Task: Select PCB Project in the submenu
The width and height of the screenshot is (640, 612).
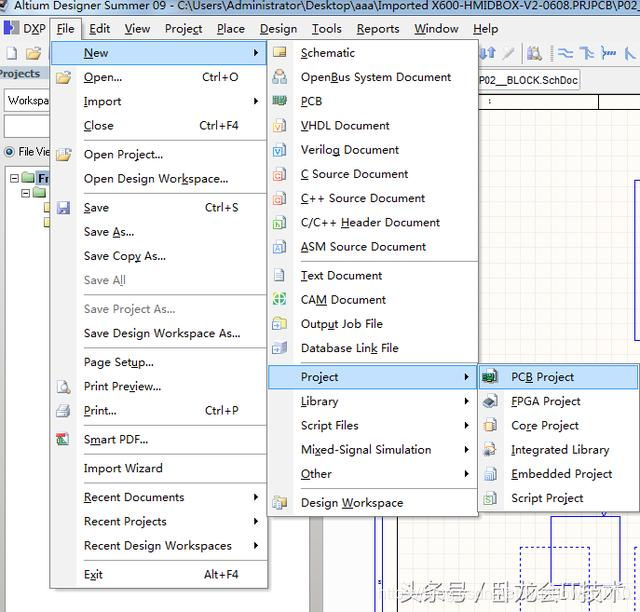Action: [558, 377]
